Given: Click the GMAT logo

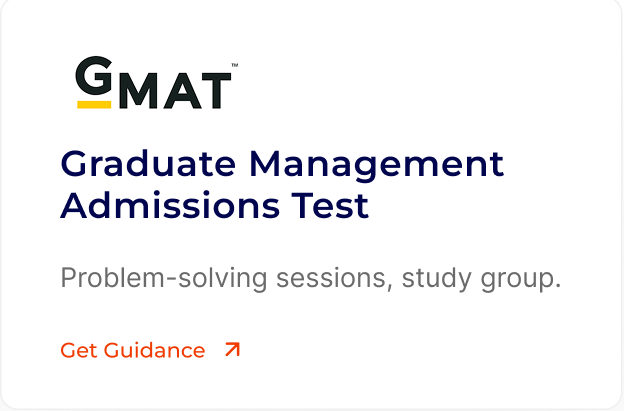Looking at the screenshot, I should tap(155, 85).
